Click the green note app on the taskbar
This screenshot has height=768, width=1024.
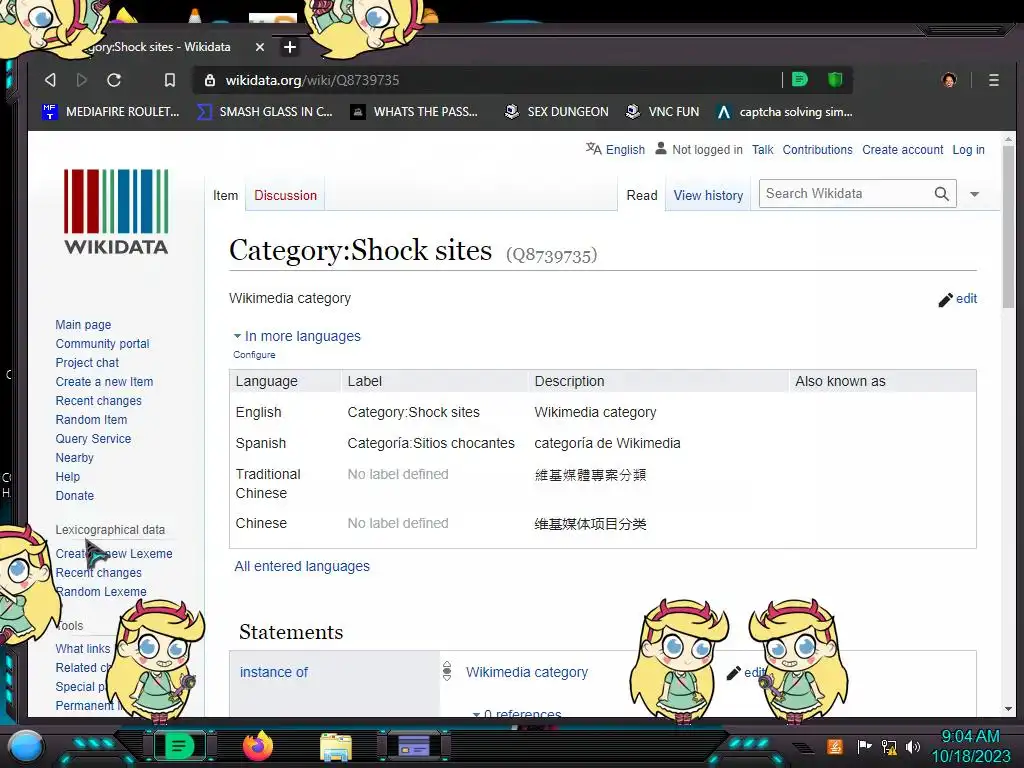(179, 746)
